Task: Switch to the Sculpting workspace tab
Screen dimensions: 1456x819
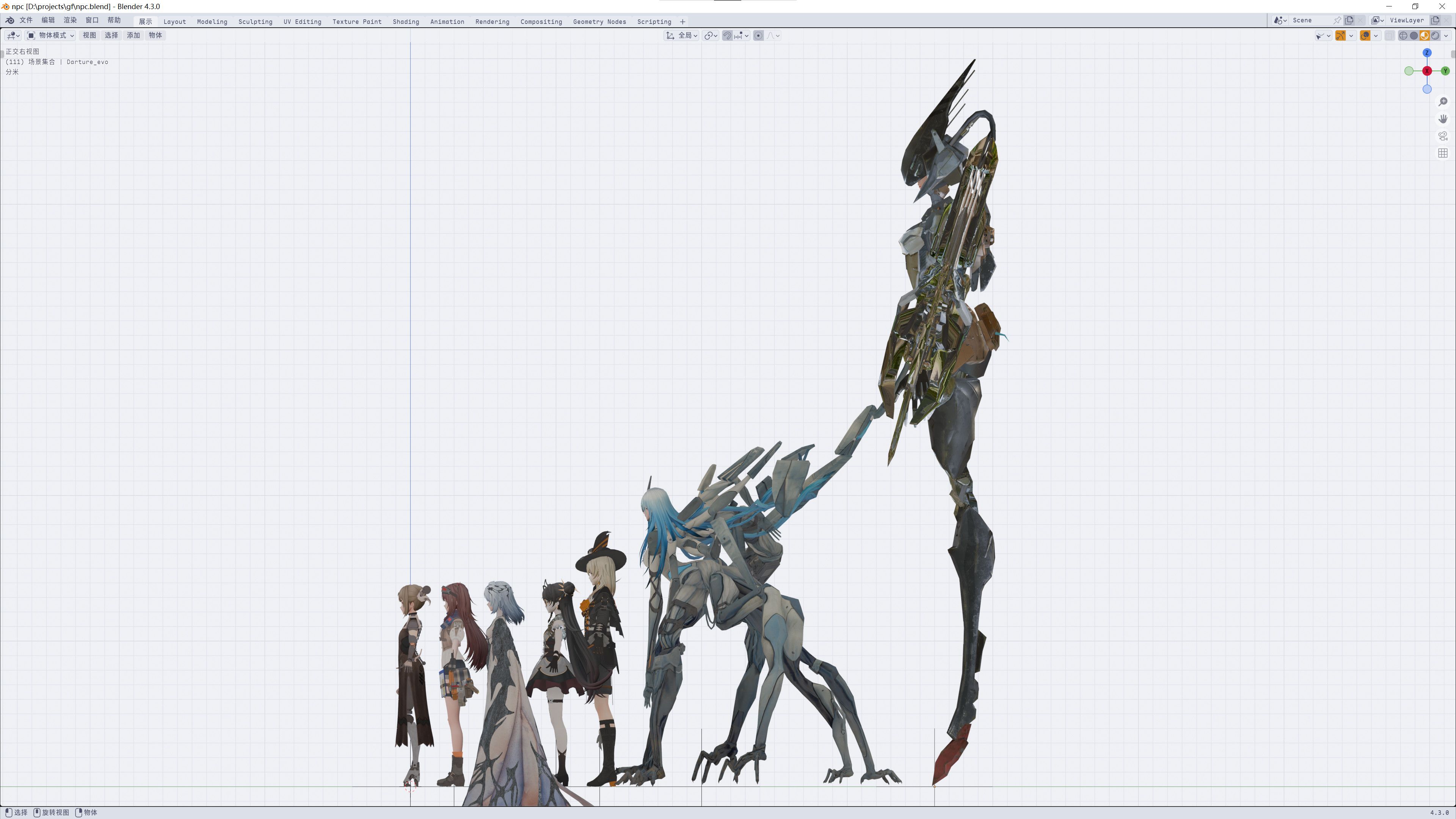Action: click(255, 22)
